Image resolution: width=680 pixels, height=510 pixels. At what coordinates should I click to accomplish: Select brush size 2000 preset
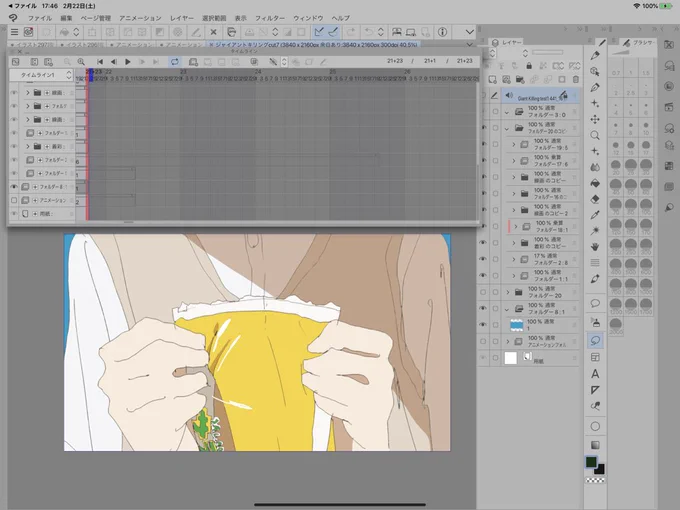click(615, 325)
